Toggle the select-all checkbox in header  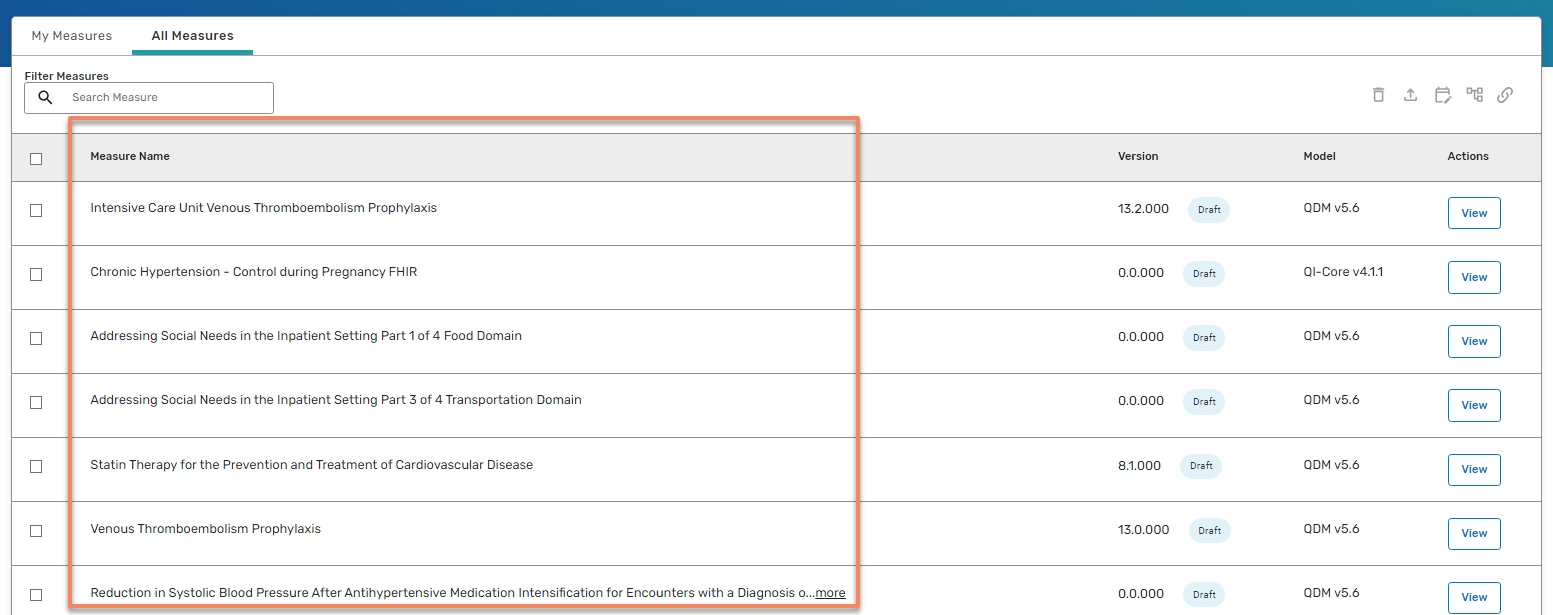tap(36, 158)
